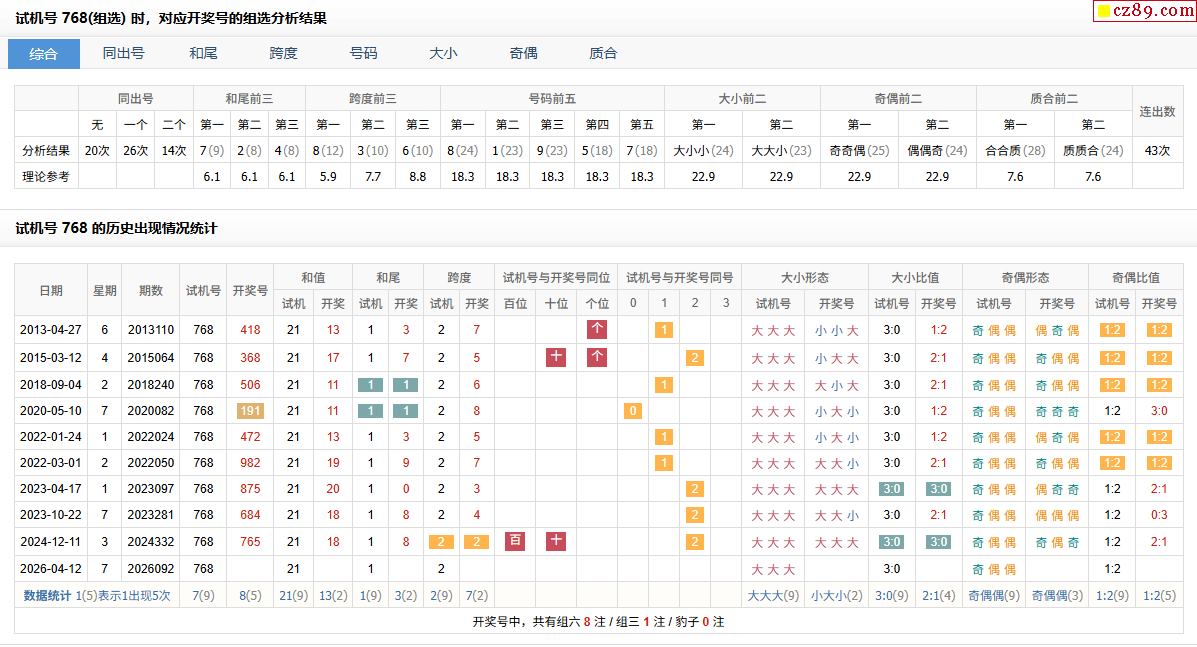Screen dimensions: 1197x647
Task: Click the red 个 badge in the 2015-03-12 row
Action: (597, 358)
